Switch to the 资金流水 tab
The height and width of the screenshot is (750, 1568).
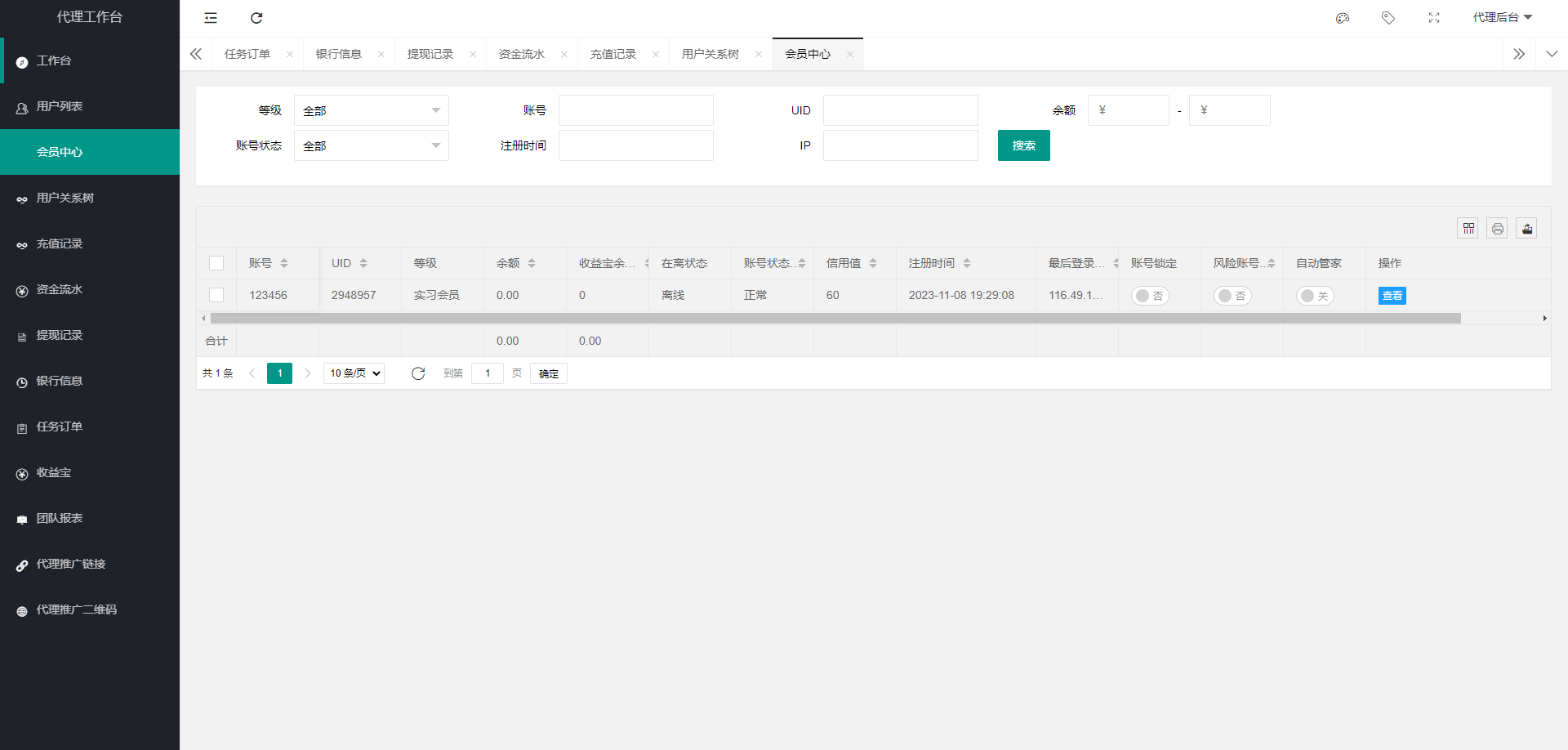522,54
